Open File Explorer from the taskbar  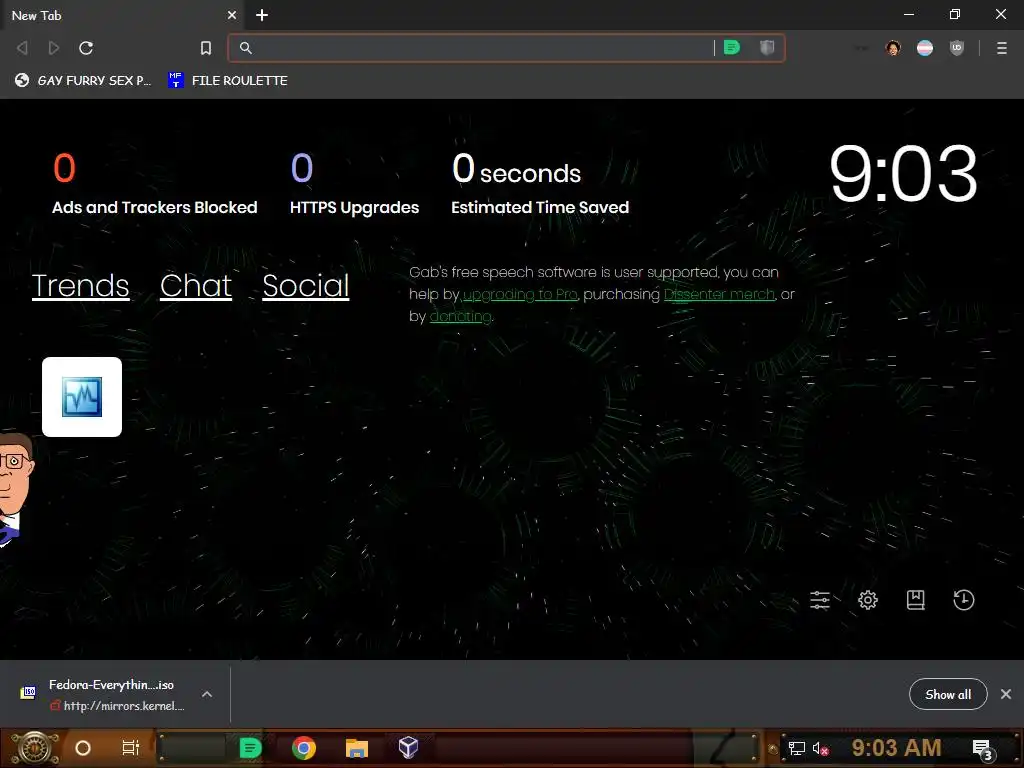tap(357, 748)
